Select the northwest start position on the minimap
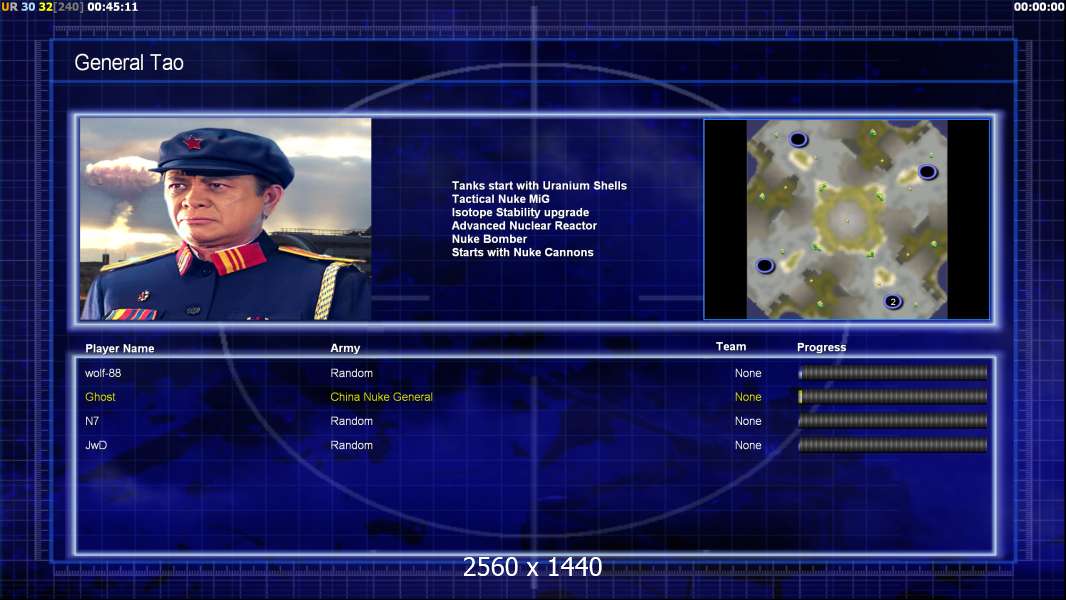 (x=797, y=140)
